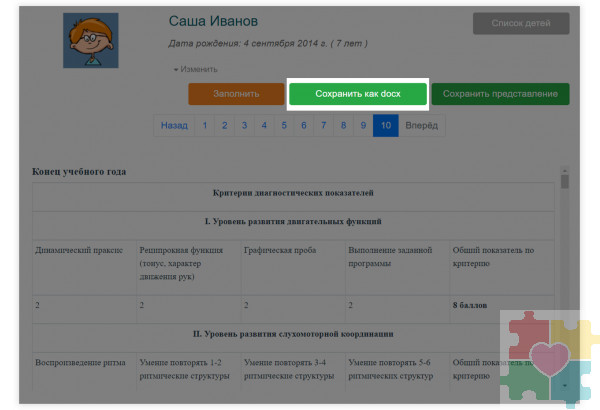Image resolution: width=600 pixels, height=410 pixels.
Task: Select page 8 in the pagination
Action: [x=343, y=126]
